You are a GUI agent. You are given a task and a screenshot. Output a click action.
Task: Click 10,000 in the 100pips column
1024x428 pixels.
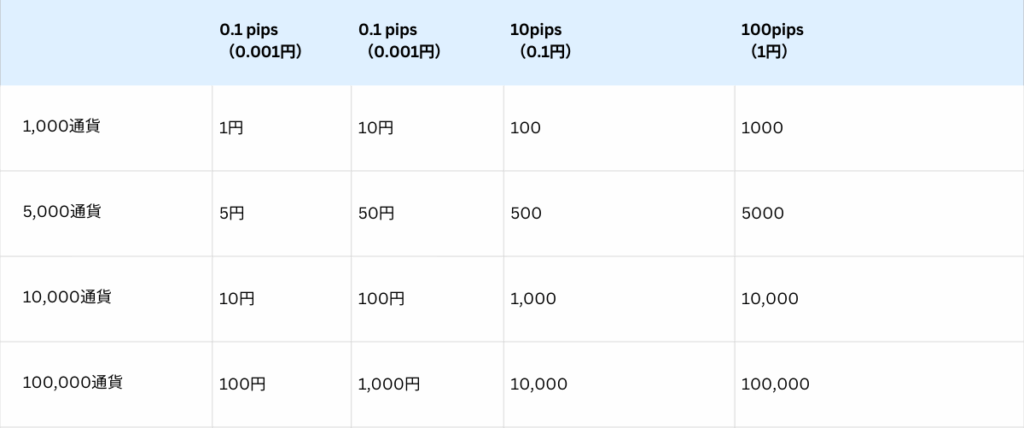click(770, 299)
